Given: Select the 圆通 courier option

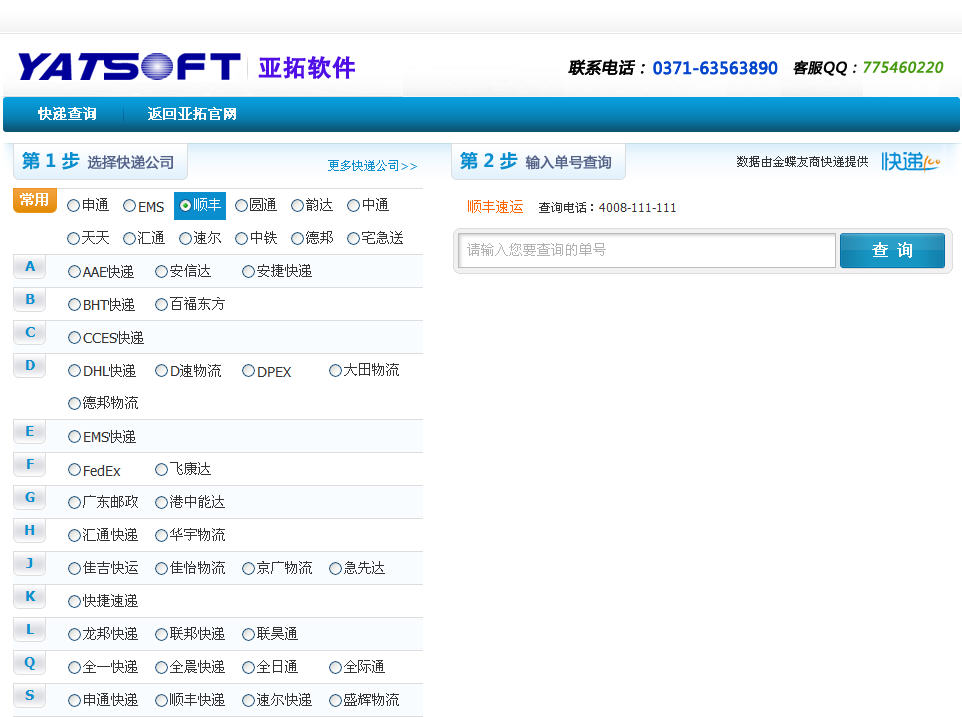Looking at the screenshot, I should 242,206.
